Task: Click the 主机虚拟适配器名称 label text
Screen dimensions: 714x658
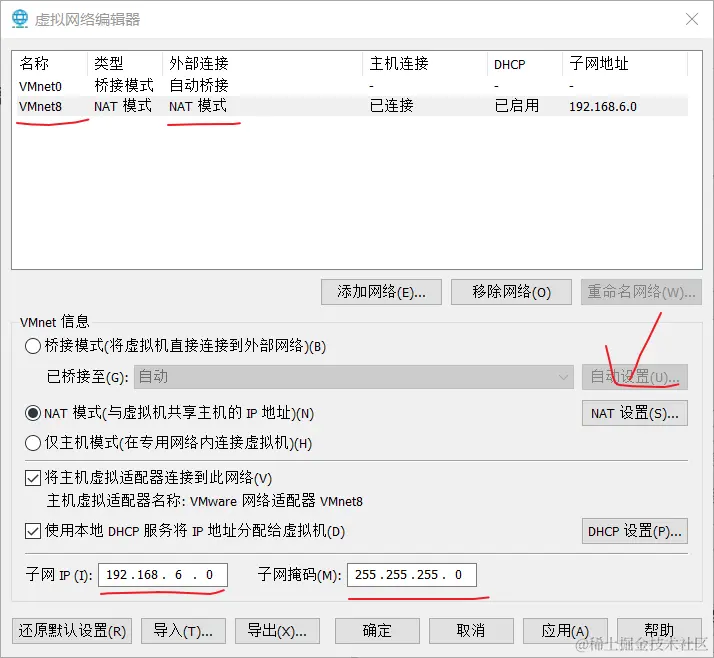Action: coord(116,500)
